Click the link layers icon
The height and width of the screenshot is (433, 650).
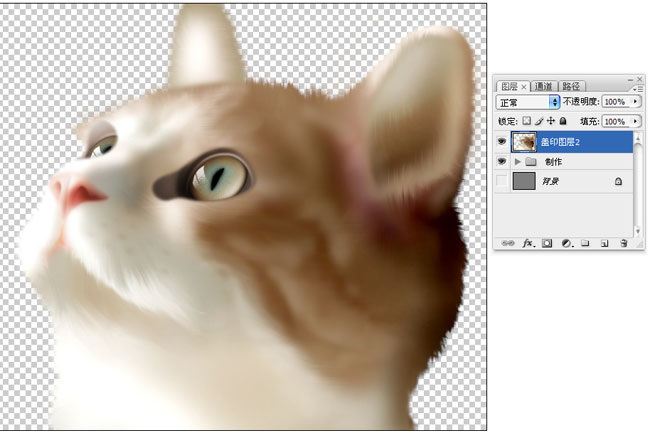[508, 243]
